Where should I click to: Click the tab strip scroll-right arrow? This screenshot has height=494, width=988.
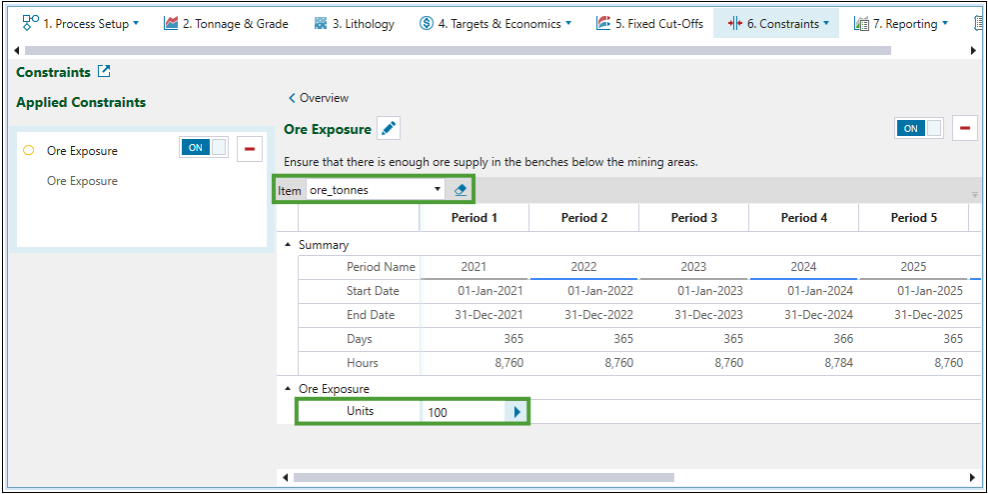[973, 50]
